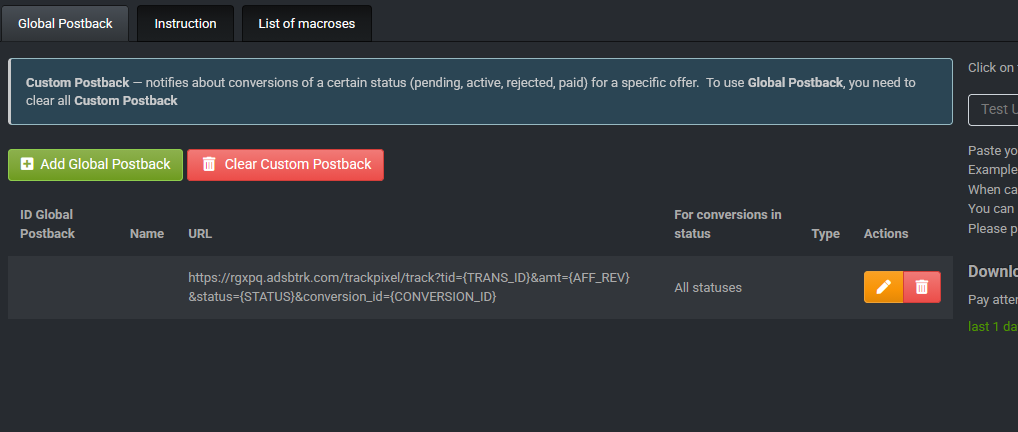The image size is (1018, 432).
Task: Focus the Test URL input field
Action: 993,109
